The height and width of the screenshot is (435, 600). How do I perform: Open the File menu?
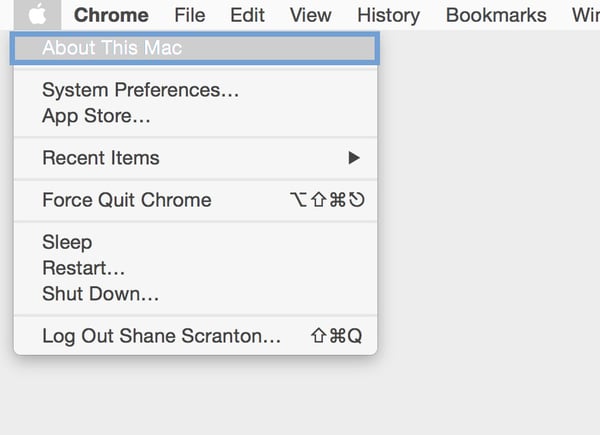(x=190, y=15)
